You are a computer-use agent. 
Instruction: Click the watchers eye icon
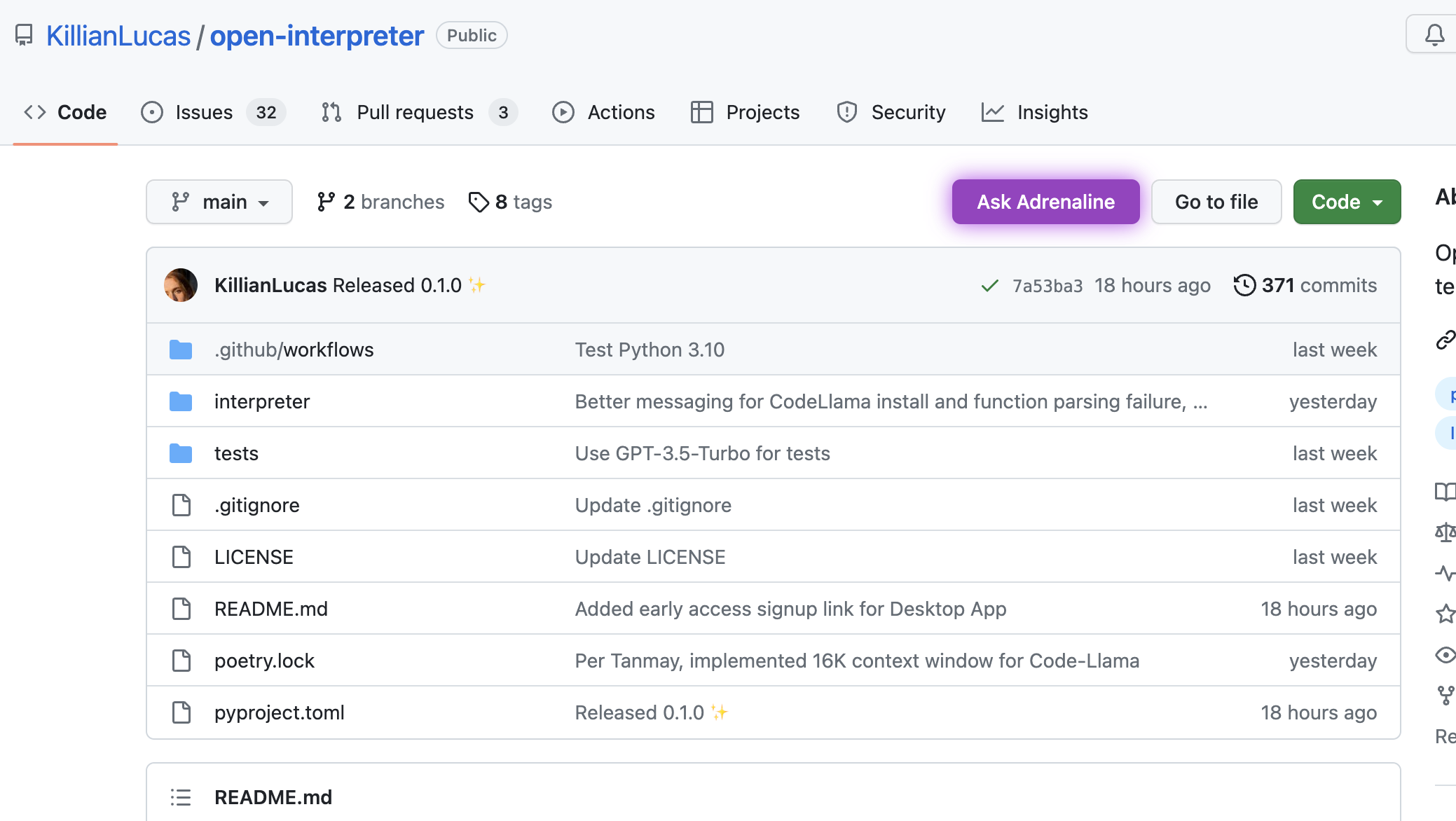(x=1445, y=655)
